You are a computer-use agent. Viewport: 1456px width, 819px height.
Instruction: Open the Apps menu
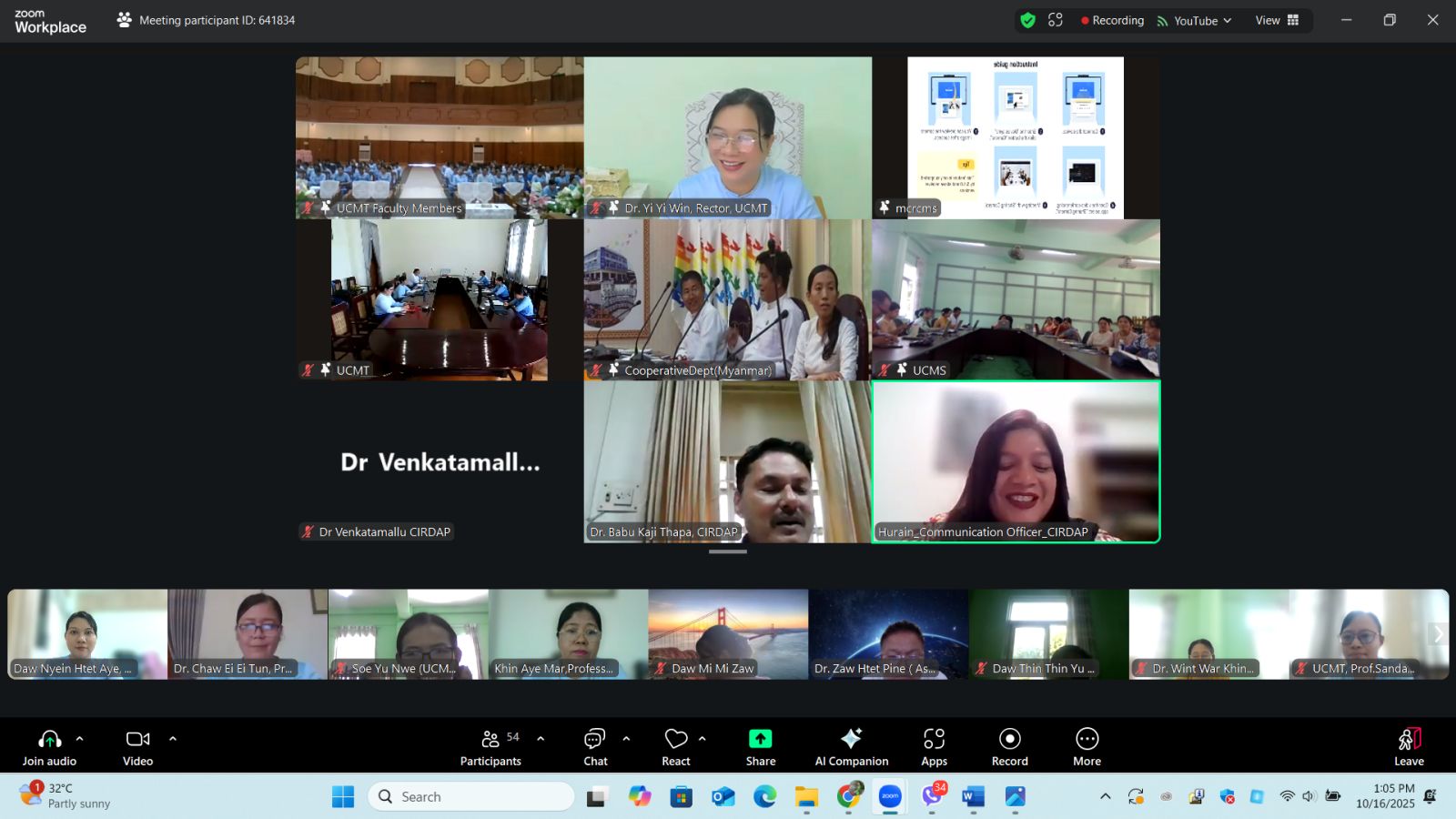934,746
